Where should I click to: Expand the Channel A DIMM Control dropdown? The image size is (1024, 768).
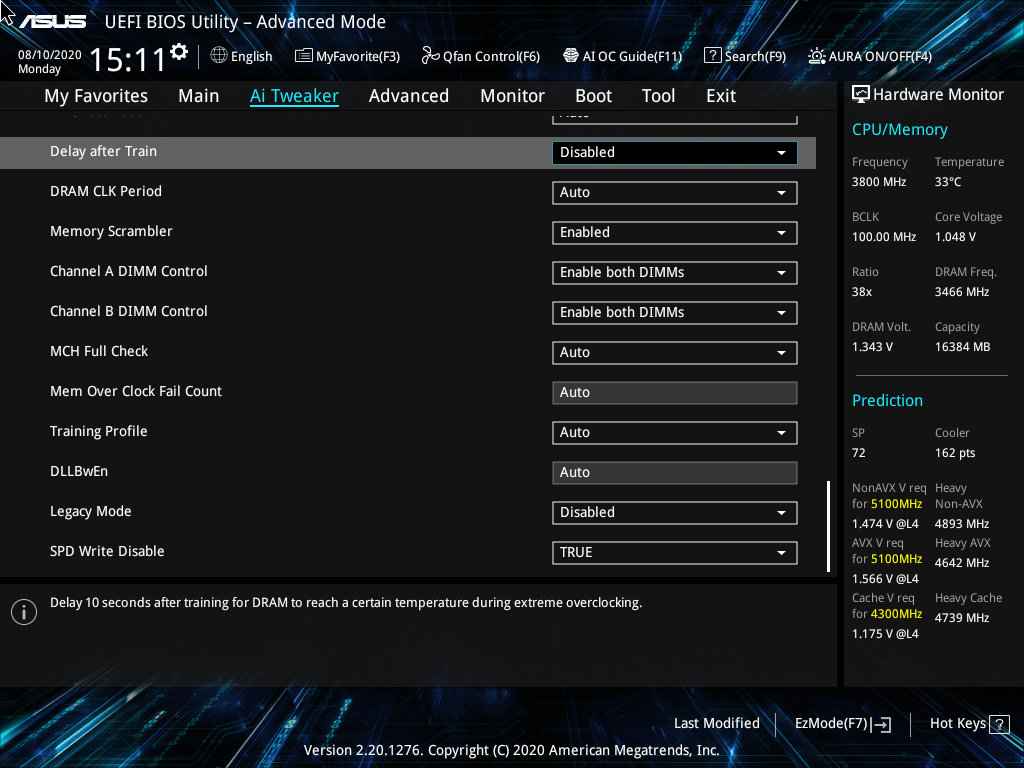(x=674, y=272)
